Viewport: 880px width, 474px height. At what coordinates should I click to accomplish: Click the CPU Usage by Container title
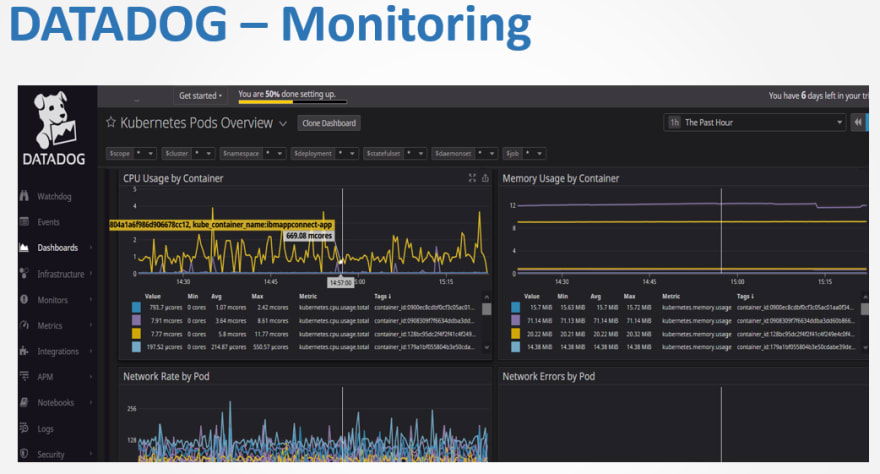tap(173, 178)
